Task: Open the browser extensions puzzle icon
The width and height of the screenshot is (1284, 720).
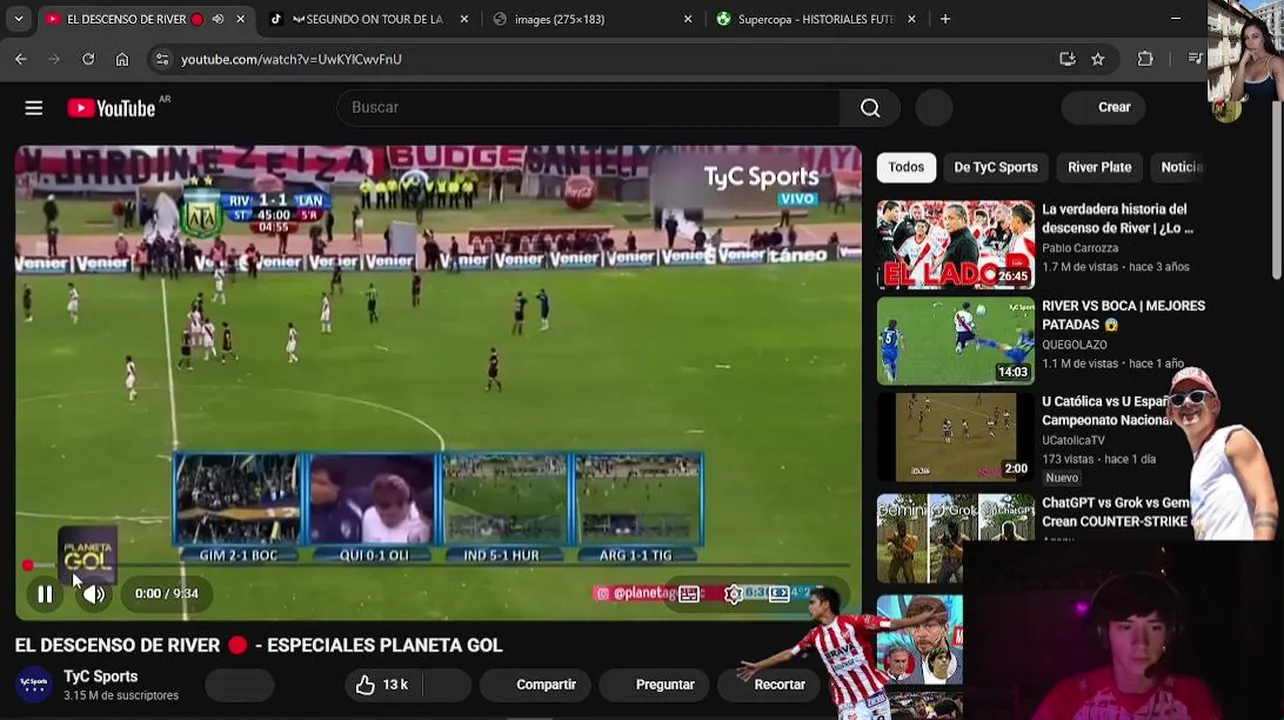Action: pyautogui.click(x=1145, y=59)
